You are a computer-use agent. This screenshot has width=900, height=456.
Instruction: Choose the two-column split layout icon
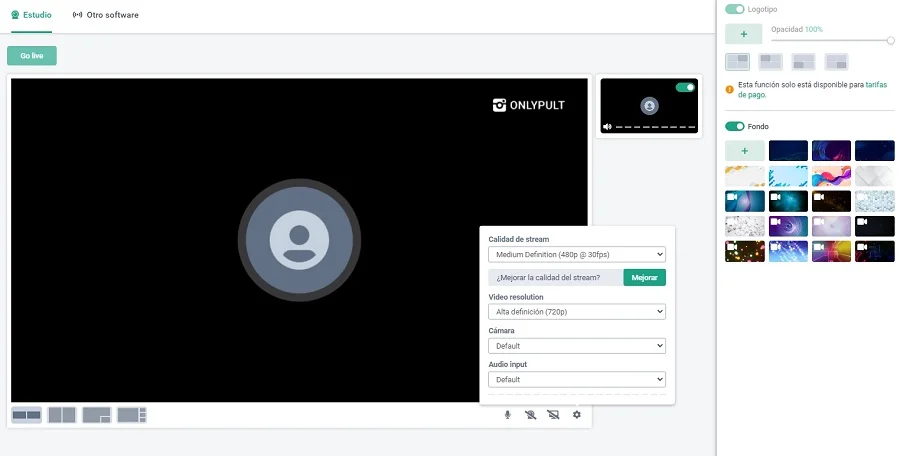click(62, 415)
